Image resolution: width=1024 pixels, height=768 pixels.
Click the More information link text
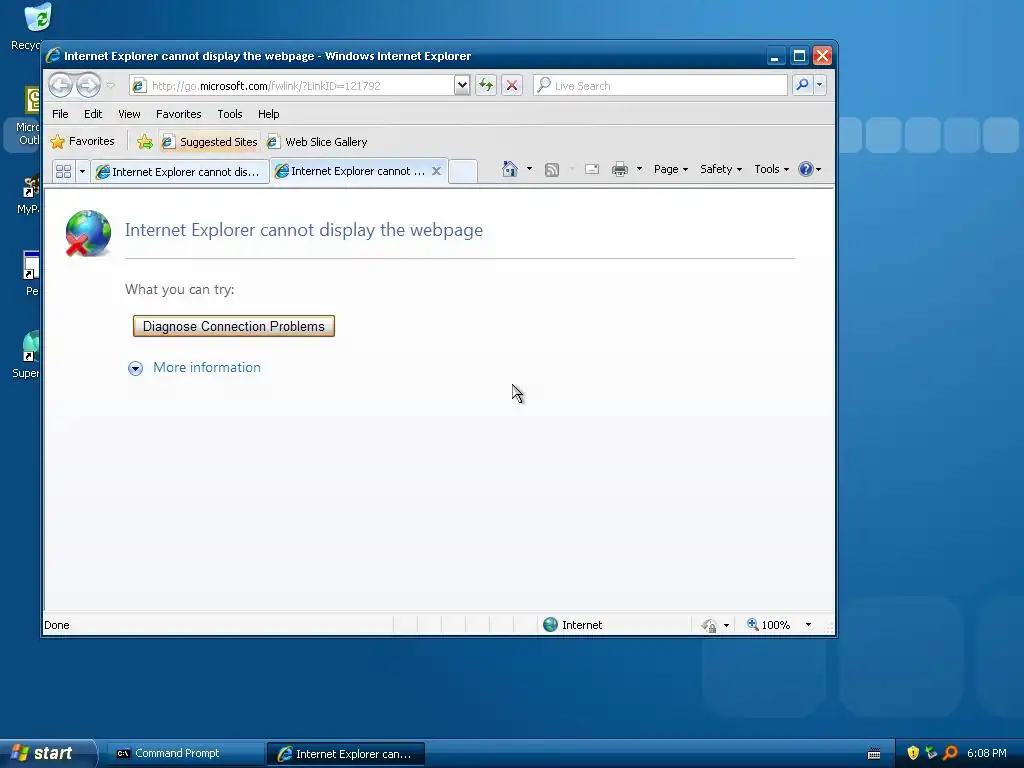tap(206, 367)
